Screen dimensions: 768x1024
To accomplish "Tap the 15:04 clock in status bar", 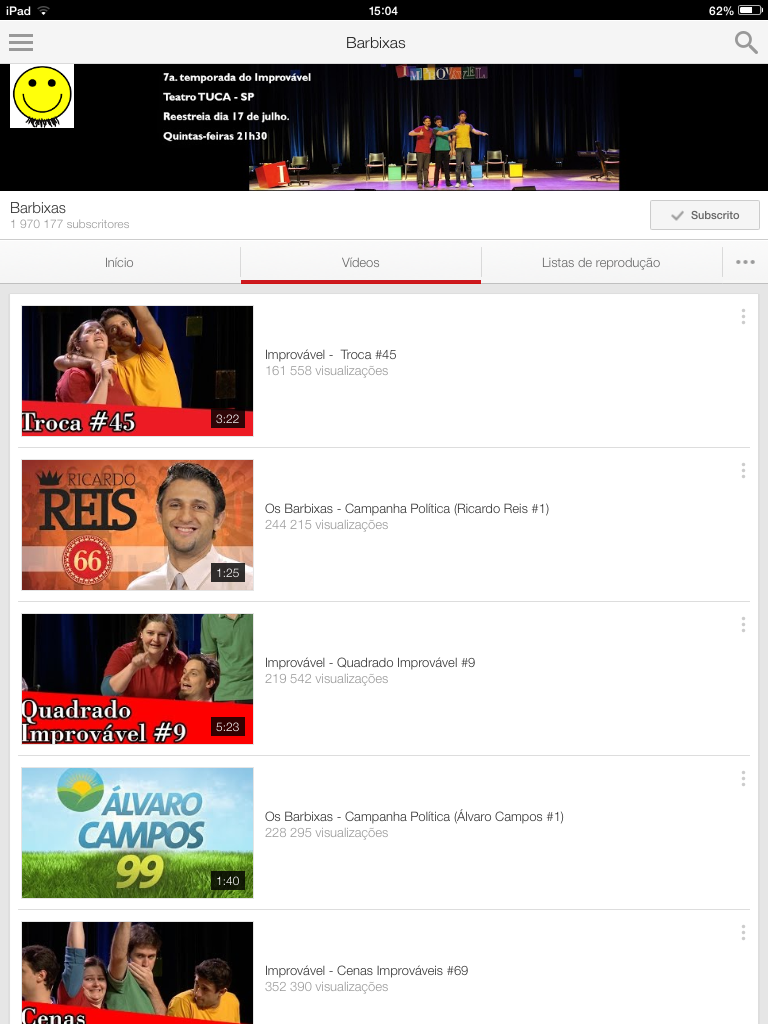I will 383,10.
